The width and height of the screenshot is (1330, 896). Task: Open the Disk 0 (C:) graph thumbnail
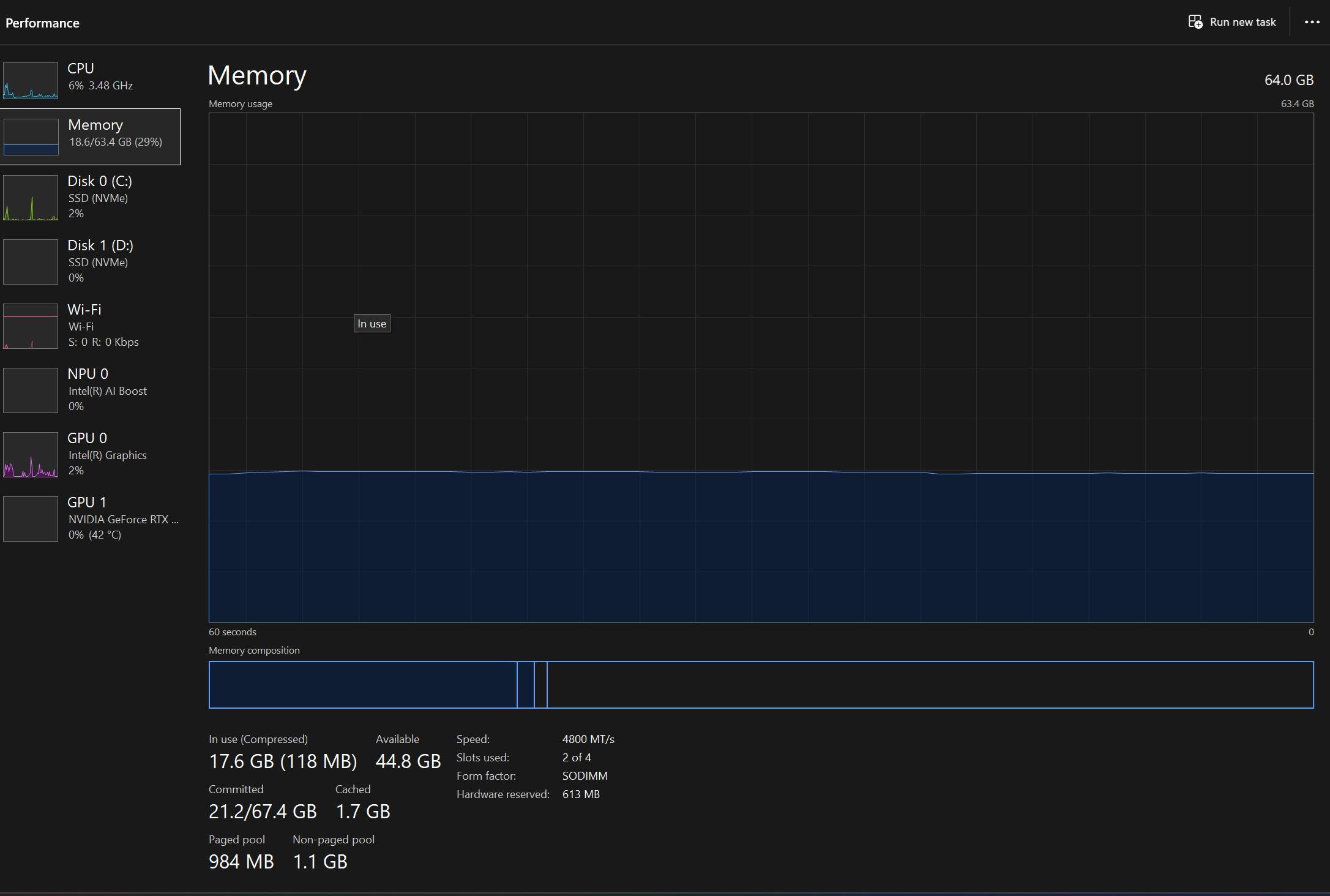(x=31, y=197)
